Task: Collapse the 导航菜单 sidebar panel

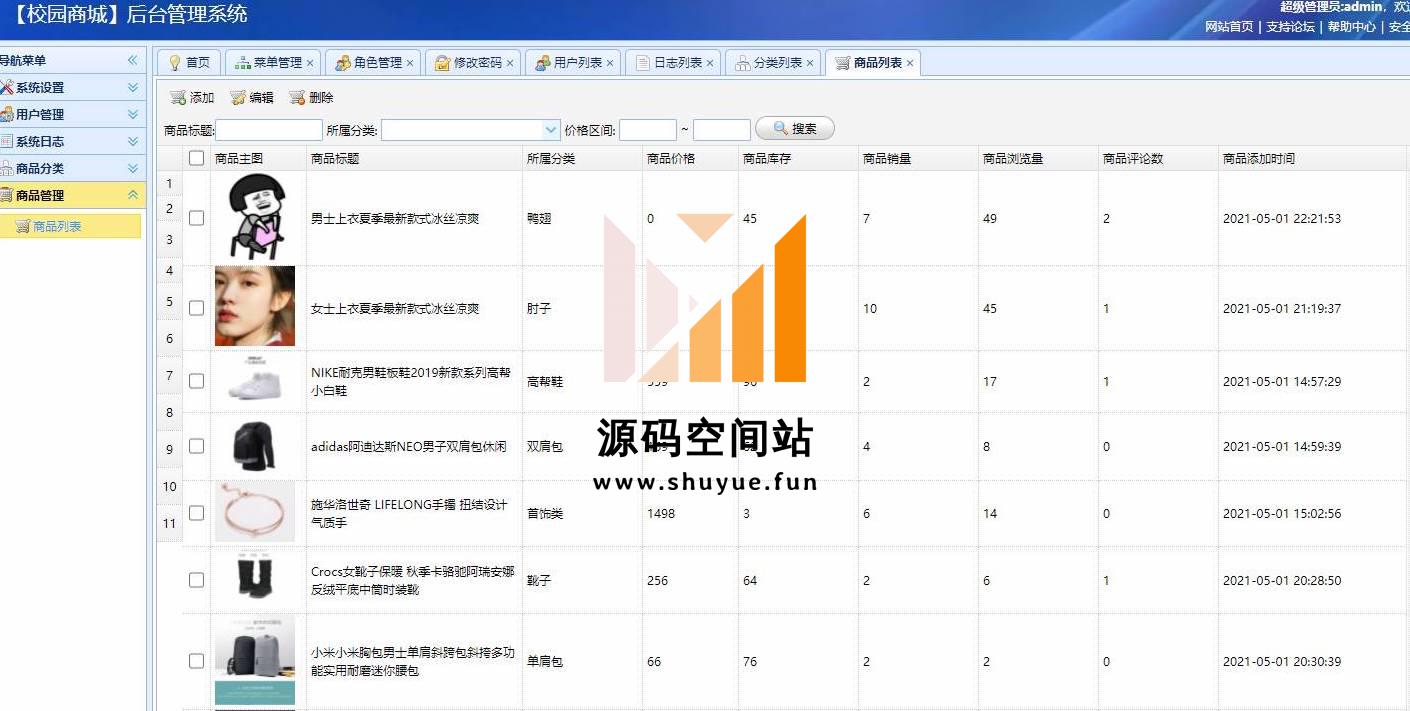Action: [x=132, y=61]
